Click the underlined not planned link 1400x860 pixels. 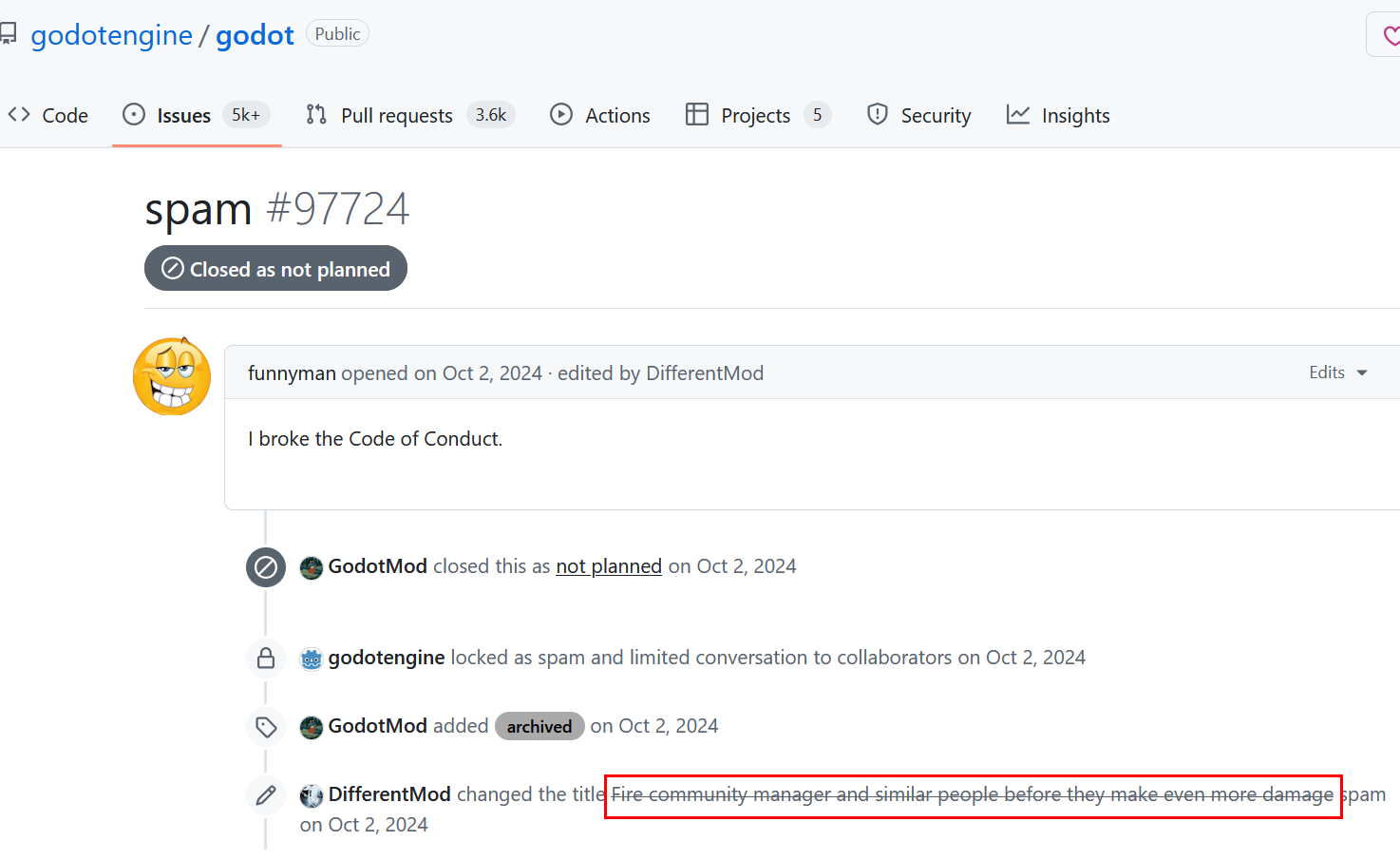(608, 565)
